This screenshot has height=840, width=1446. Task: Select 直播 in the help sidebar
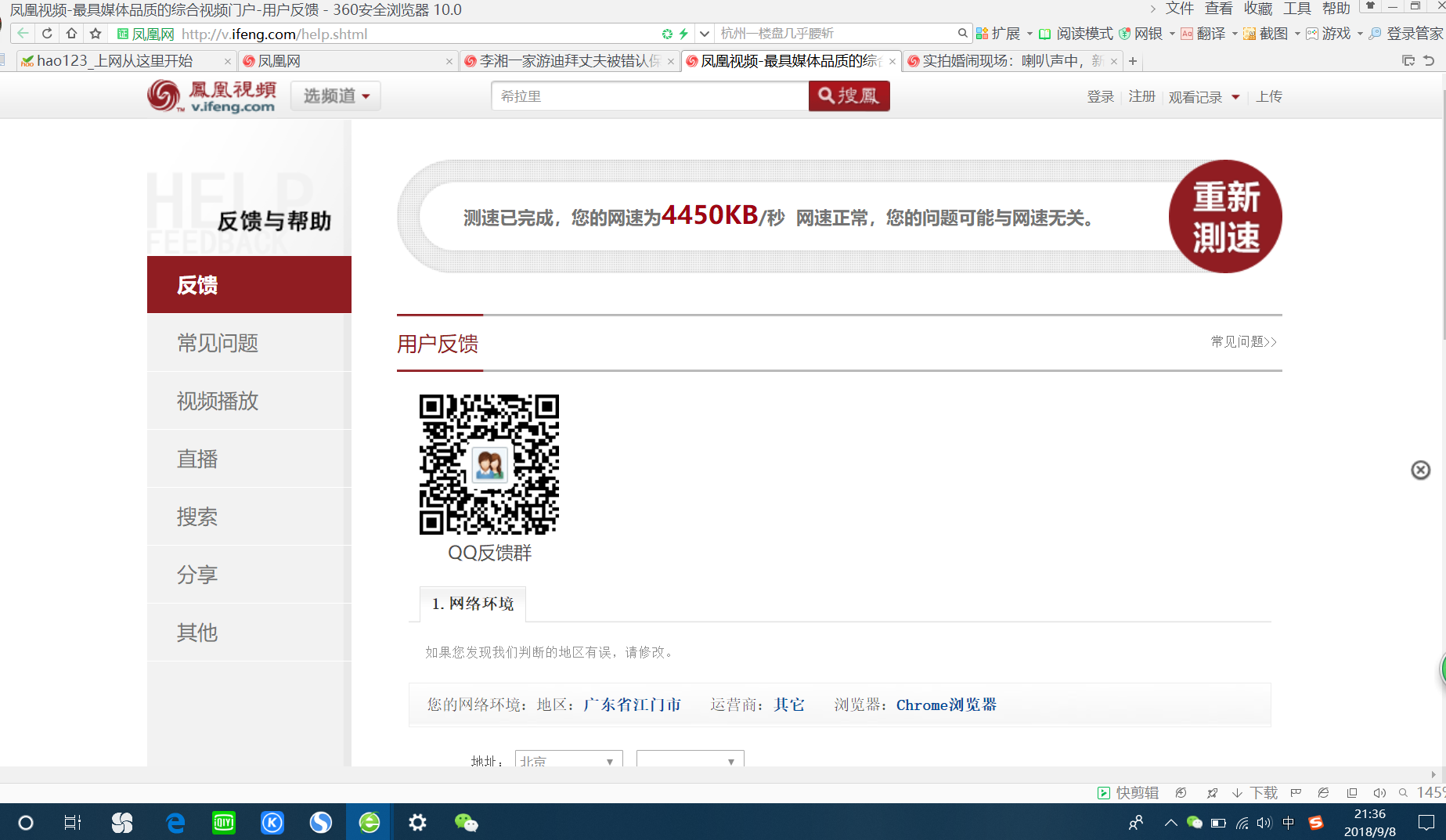pyautogui.click(x=249, y=459)
